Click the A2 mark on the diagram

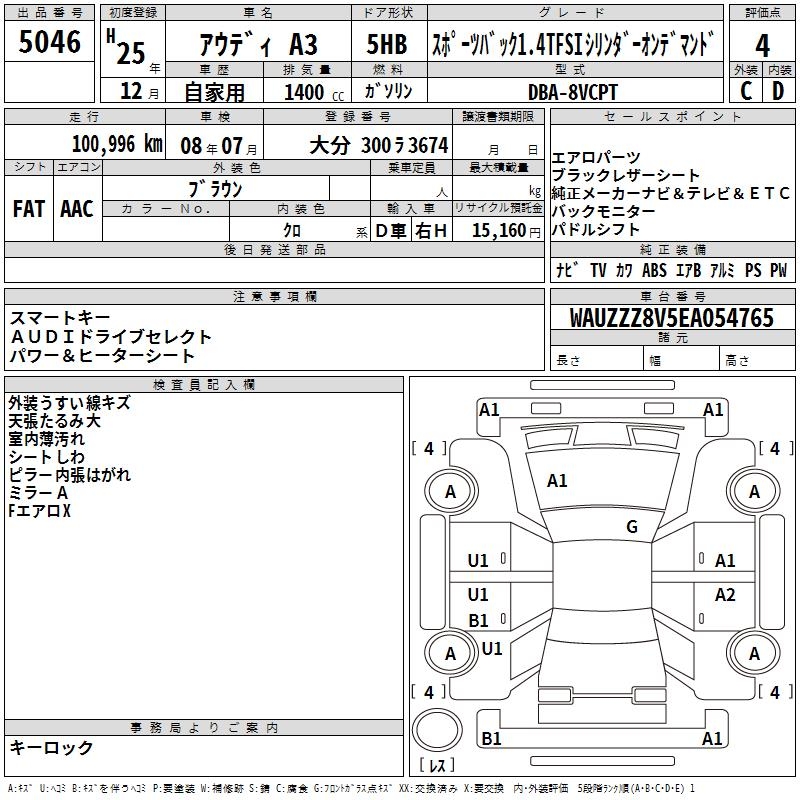tap(724, 594)
